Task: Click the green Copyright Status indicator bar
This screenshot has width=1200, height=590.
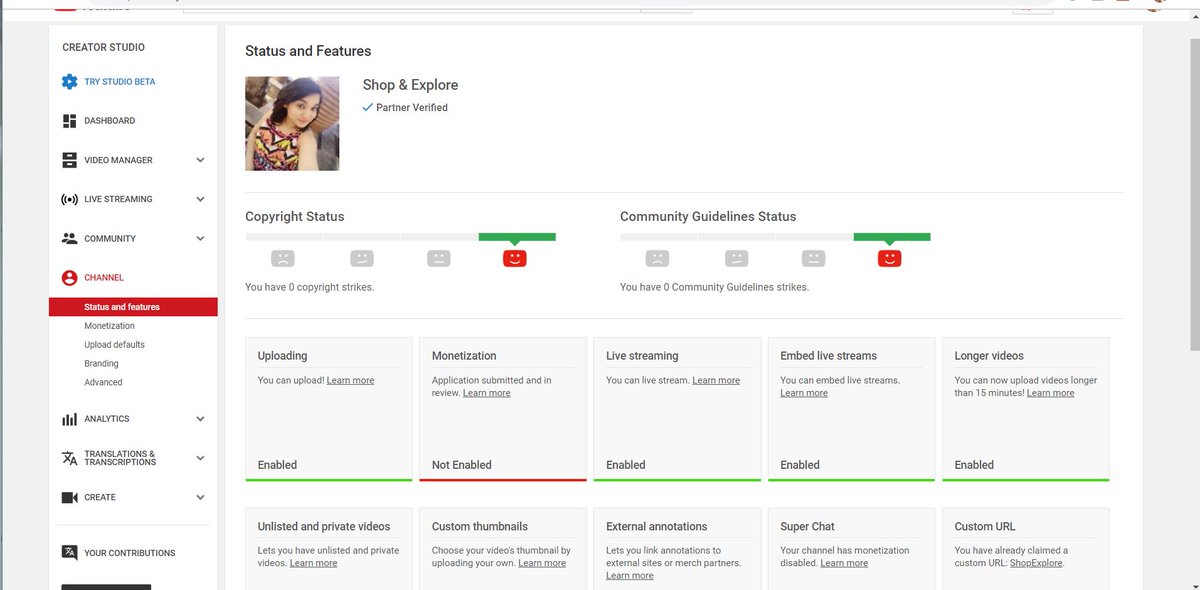Action: (x=517, y=237)
